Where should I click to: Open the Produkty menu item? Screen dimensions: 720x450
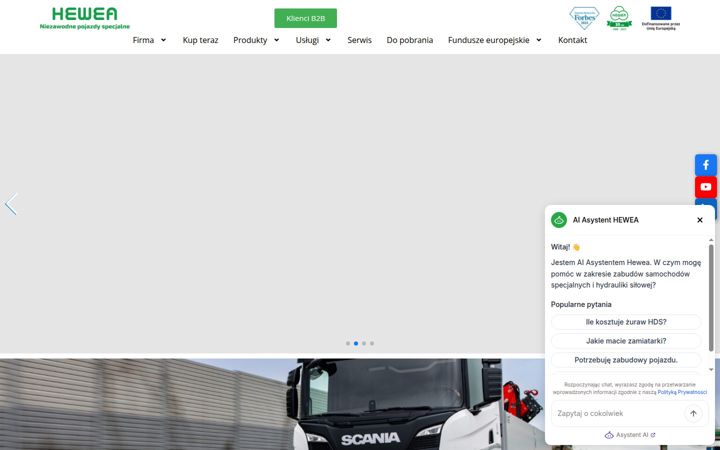[250, 40]
